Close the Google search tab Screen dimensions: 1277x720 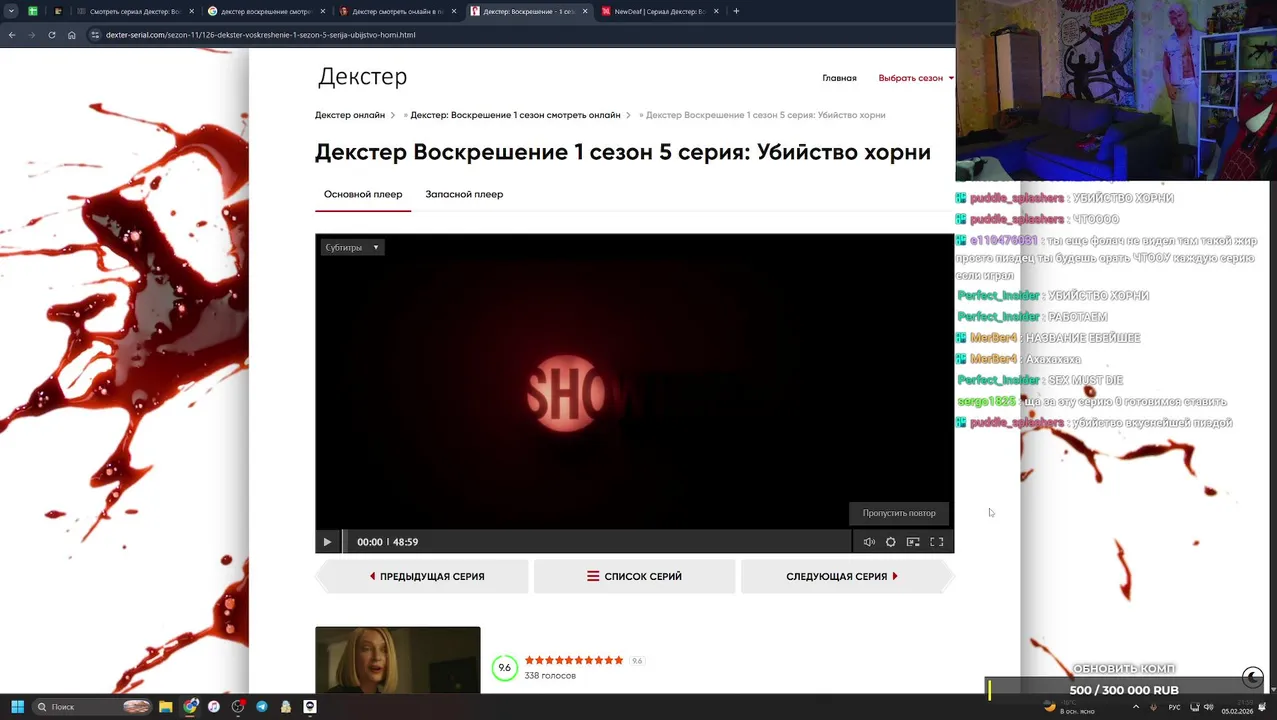coord(322,11)
